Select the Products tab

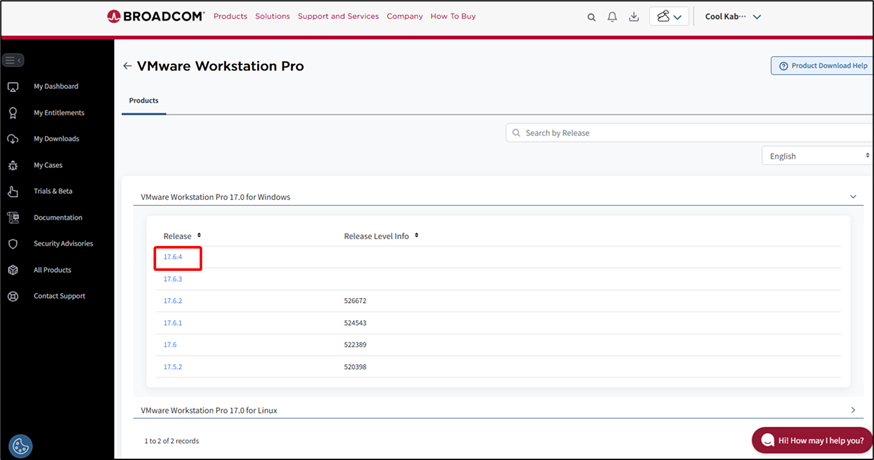[x=144, y=100]
